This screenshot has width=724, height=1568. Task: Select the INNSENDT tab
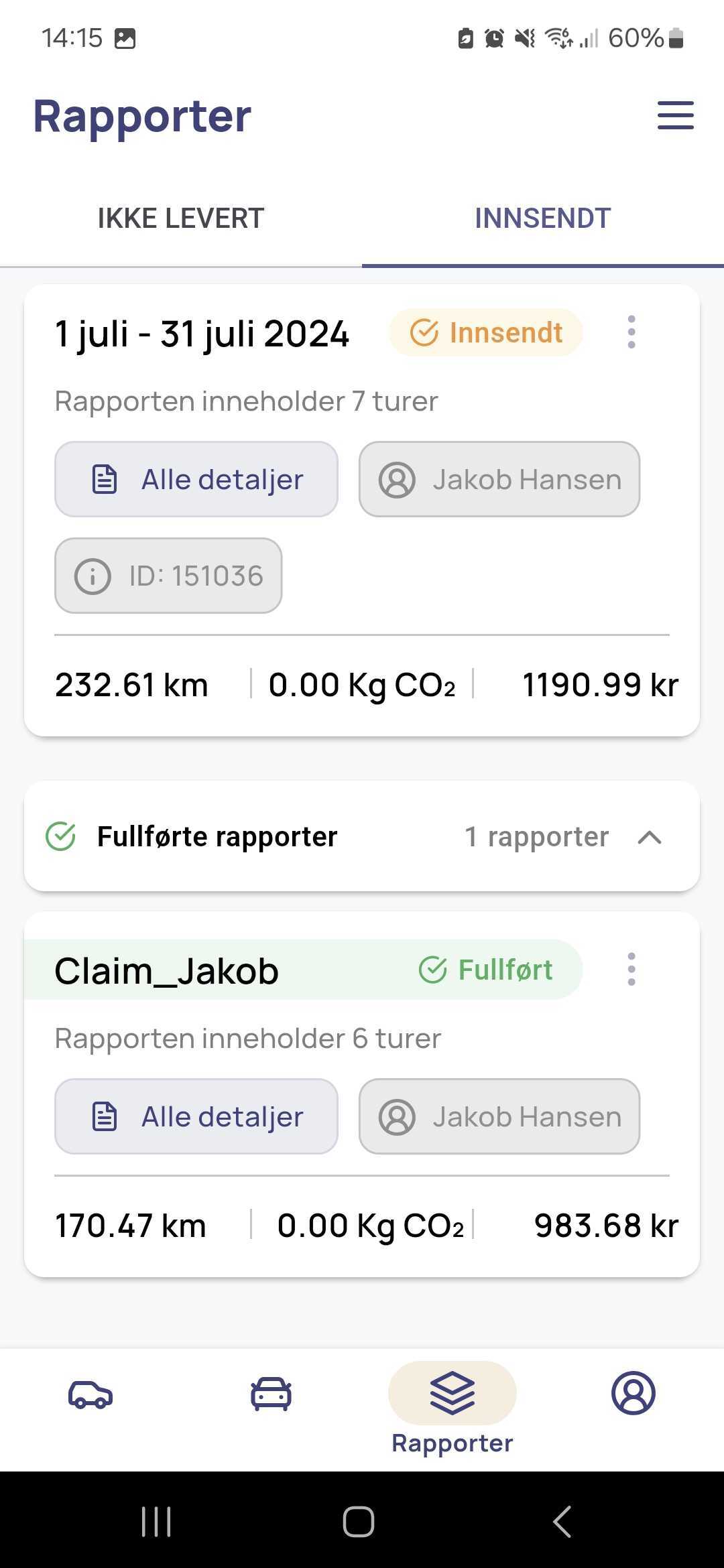tap(543, 218)
